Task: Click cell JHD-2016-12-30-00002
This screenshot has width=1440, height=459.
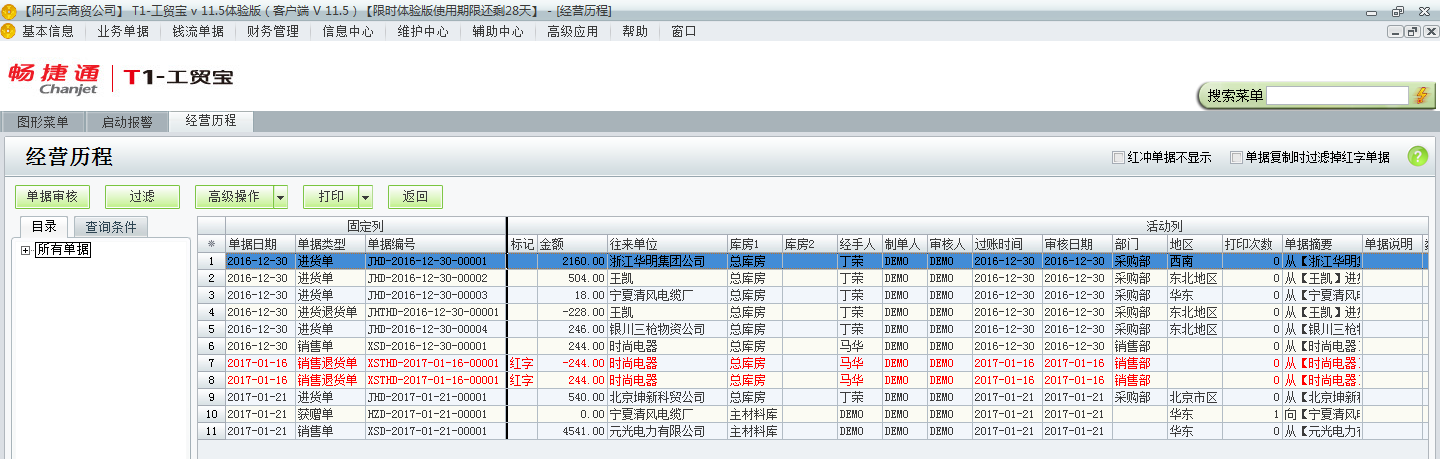Action: 435,278
